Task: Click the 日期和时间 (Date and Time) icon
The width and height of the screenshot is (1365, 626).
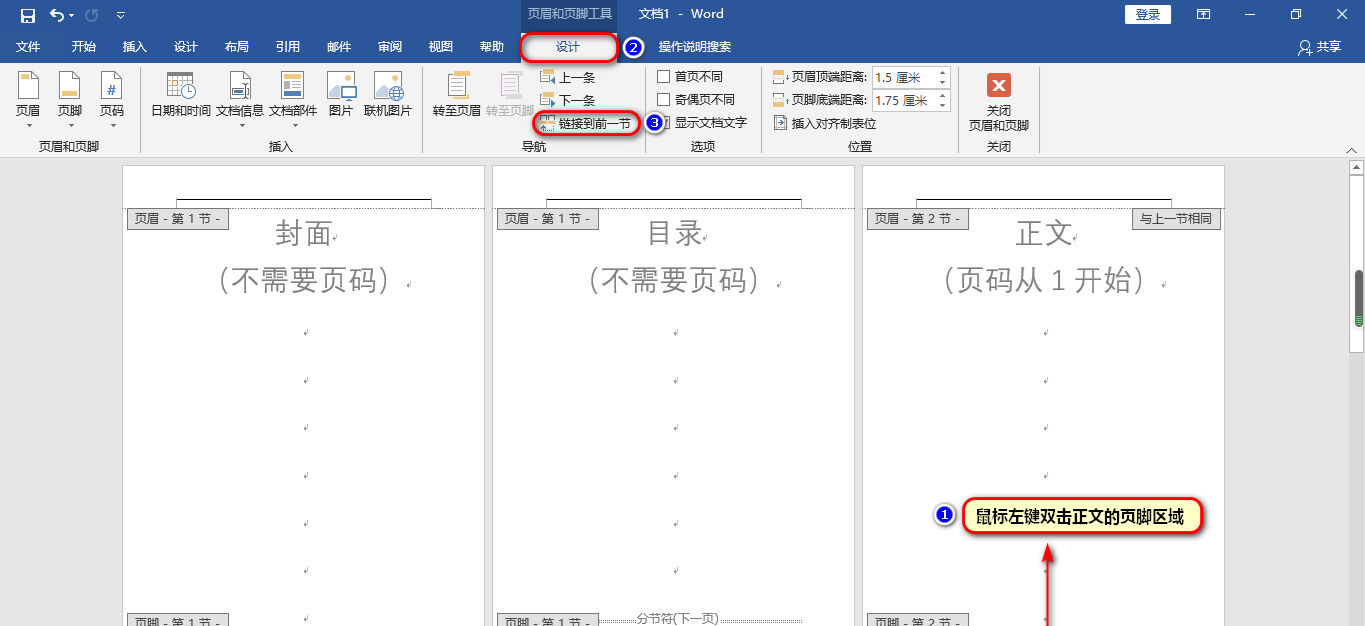Action: click(180, 95)
